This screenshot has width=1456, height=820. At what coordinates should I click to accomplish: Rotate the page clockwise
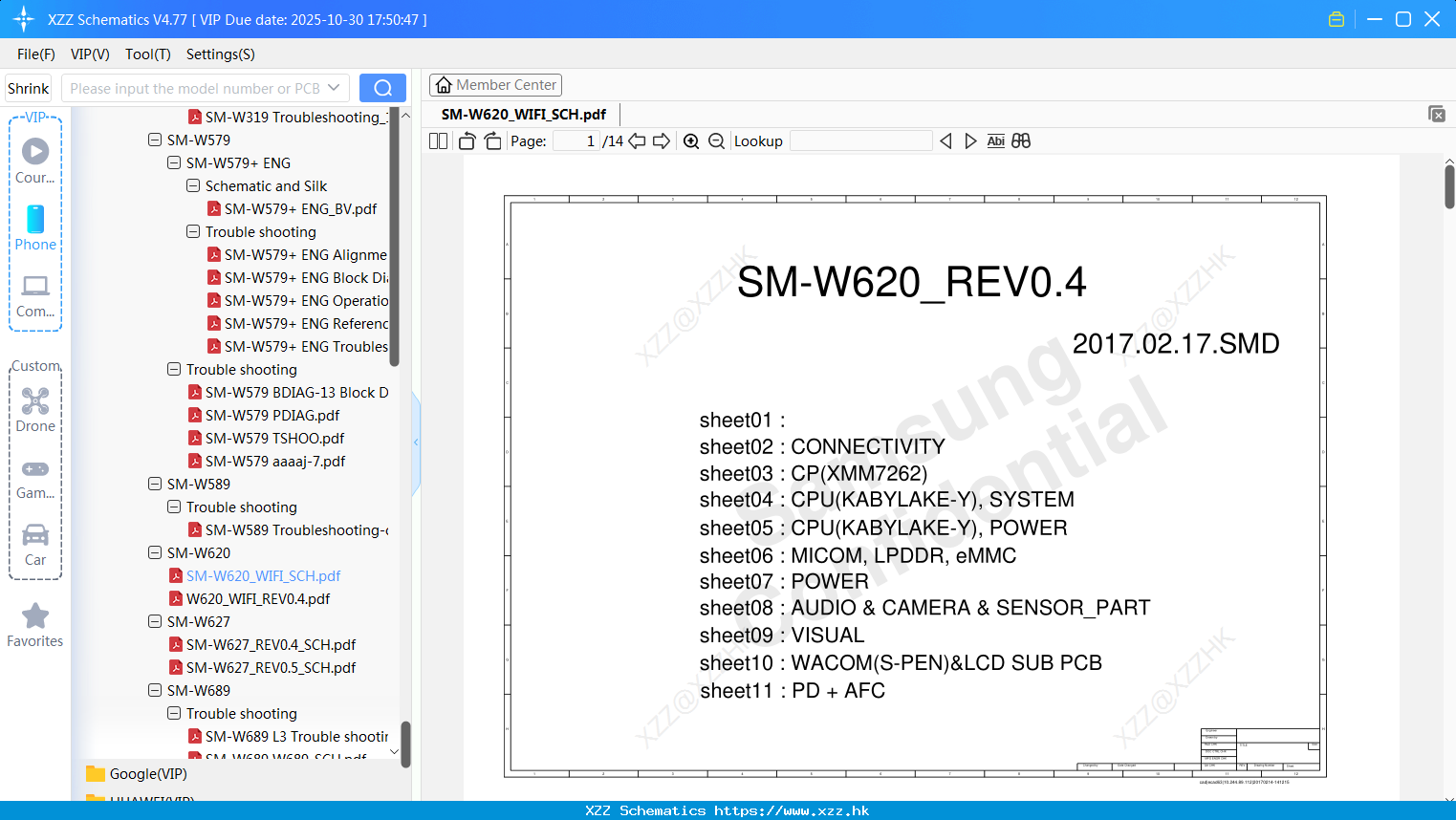(492, 141)
